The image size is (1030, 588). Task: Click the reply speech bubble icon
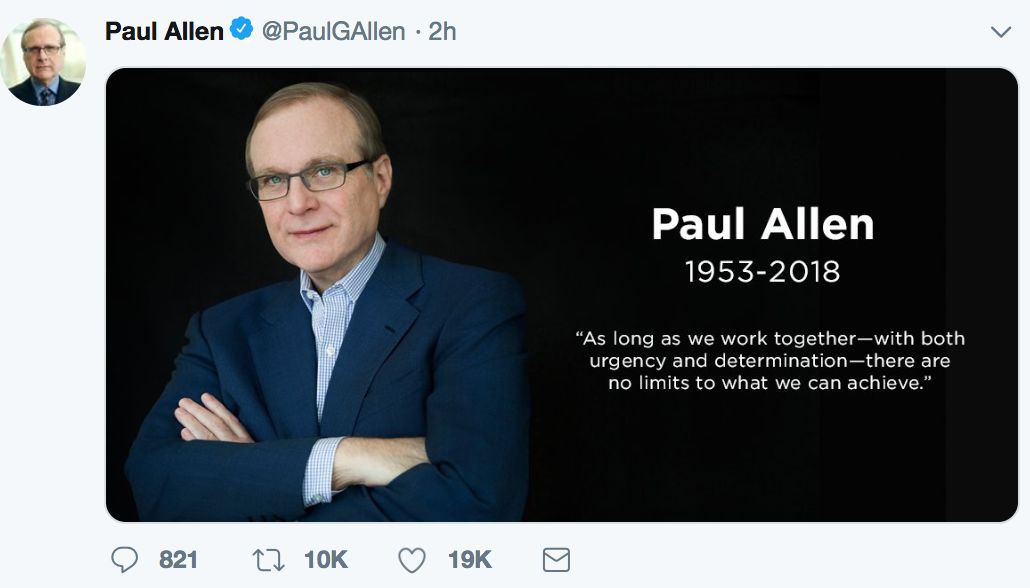point(124,560)
